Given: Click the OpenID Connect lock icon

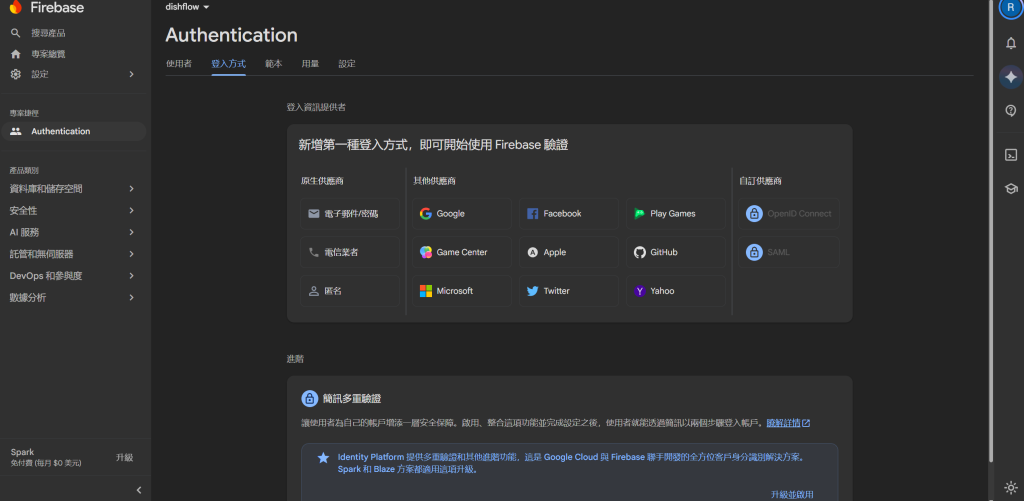Looking at the screenshot, I should (754, 214).
